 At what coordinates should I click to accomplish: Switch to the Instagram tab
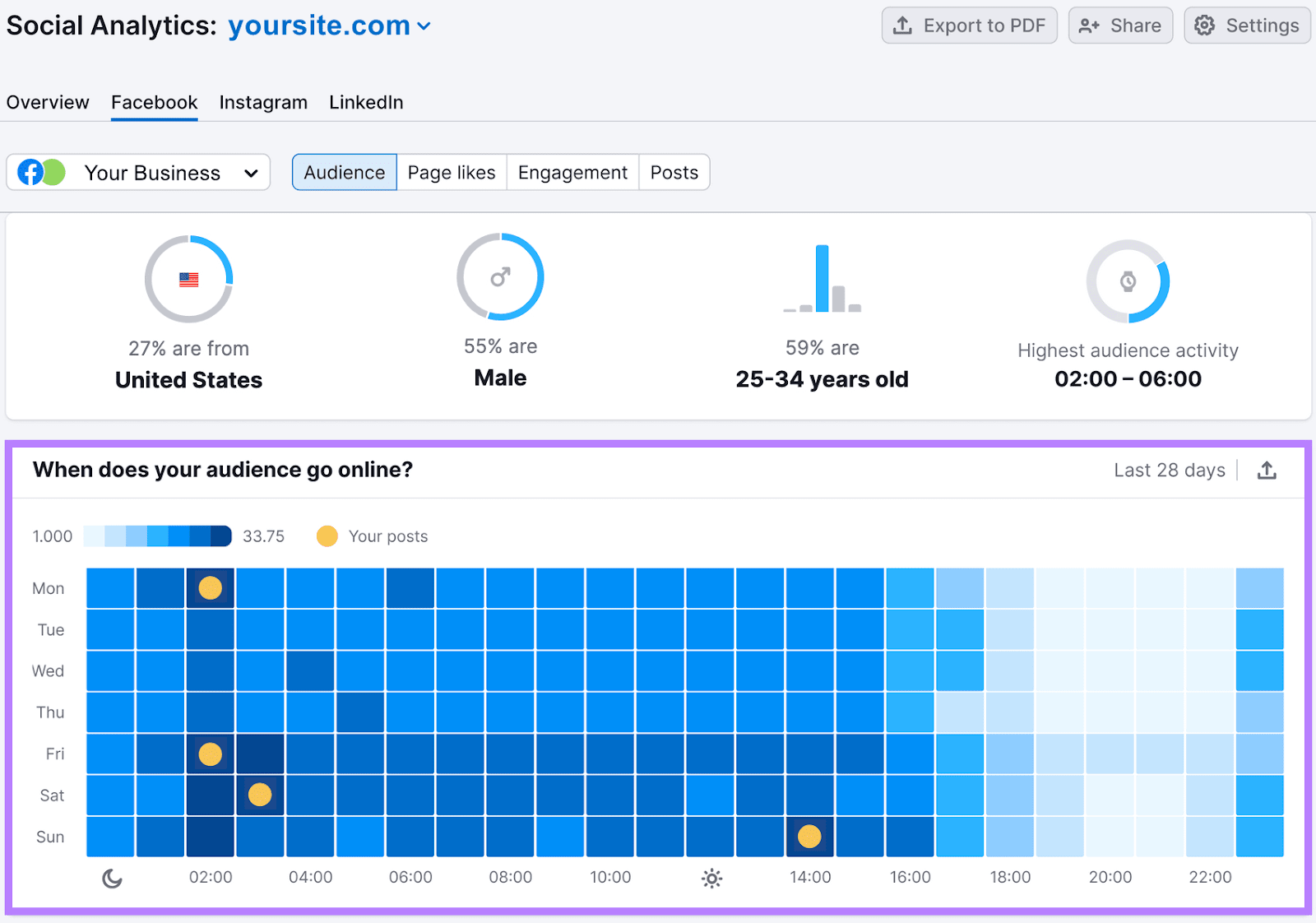(263, 103)
